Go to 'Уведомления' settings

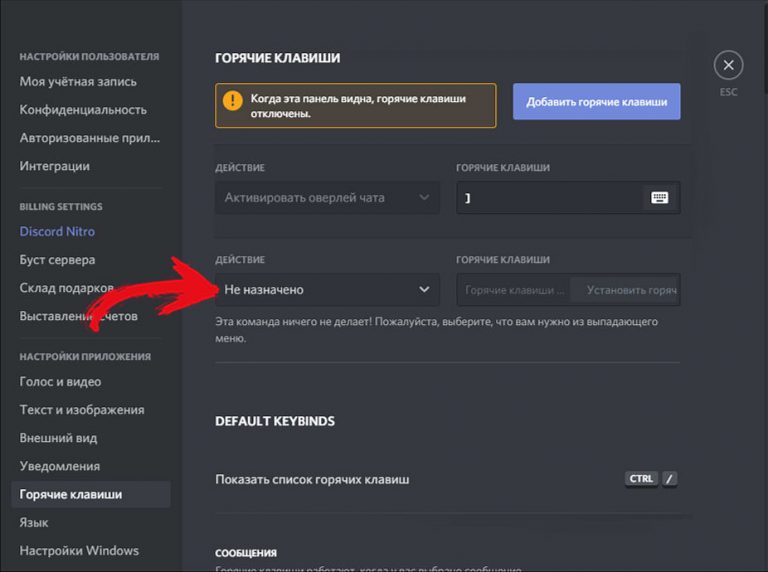[60, 466]
